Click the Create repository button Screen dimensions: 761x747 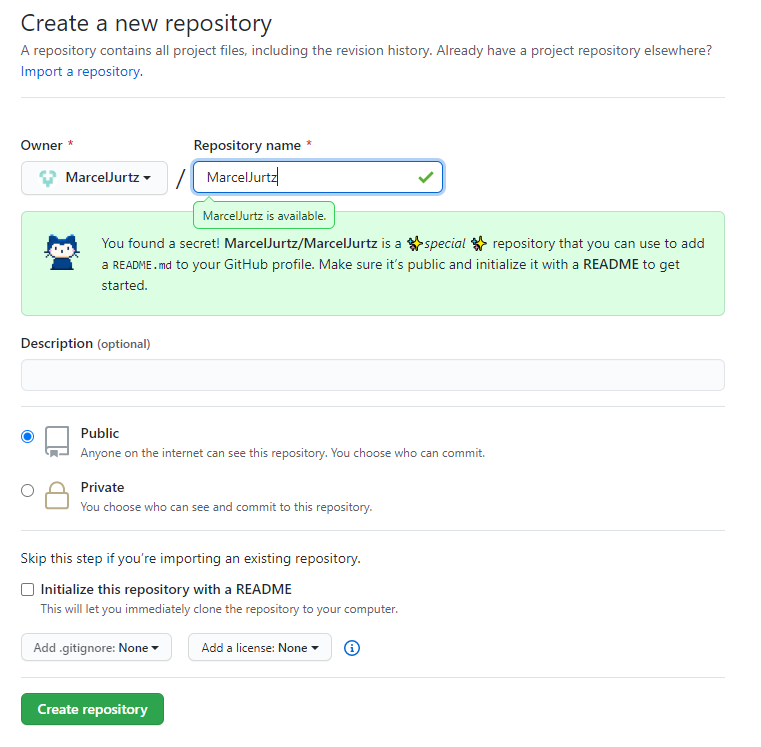[x=92, y=709]
